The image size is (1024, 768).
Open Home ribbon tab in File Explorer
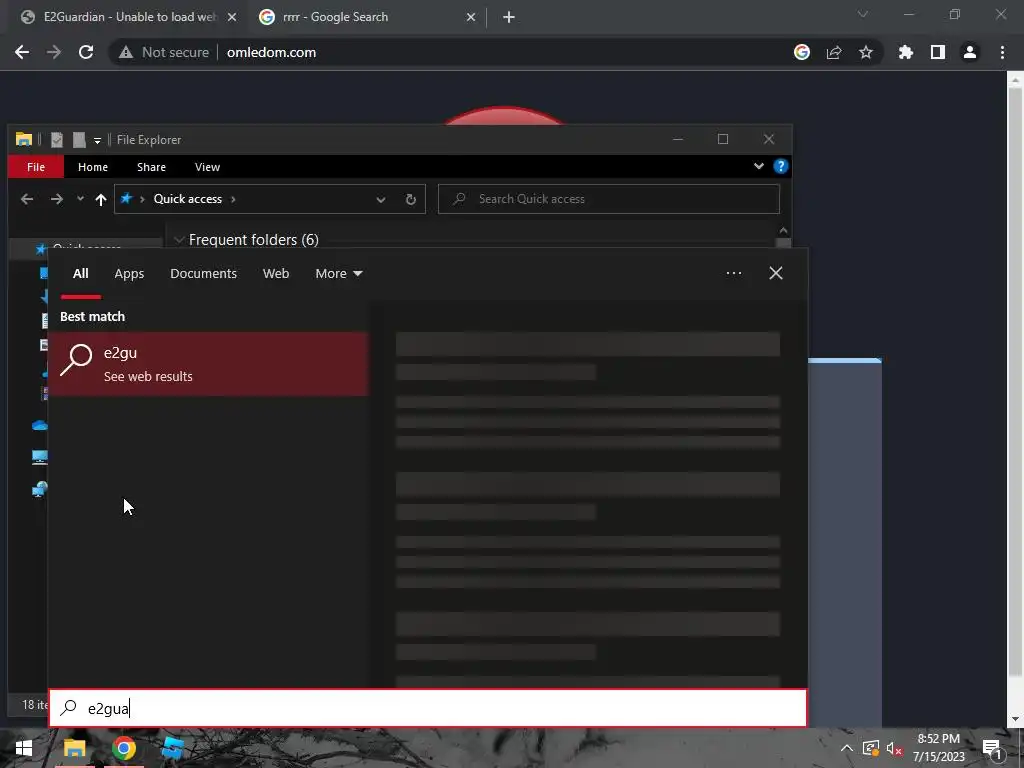click(93, 167)
